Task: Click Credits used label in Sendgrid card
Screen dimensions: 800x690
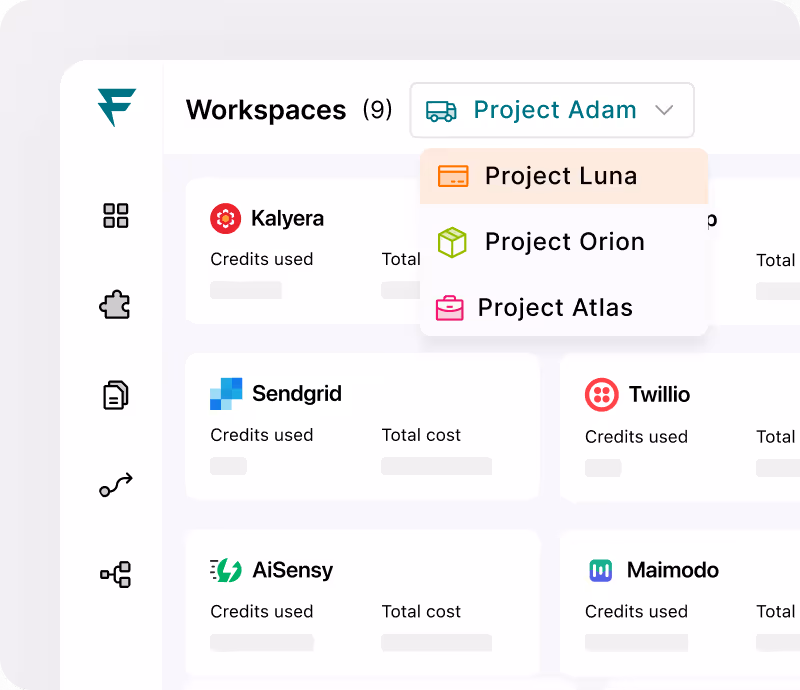Action: 262,435
